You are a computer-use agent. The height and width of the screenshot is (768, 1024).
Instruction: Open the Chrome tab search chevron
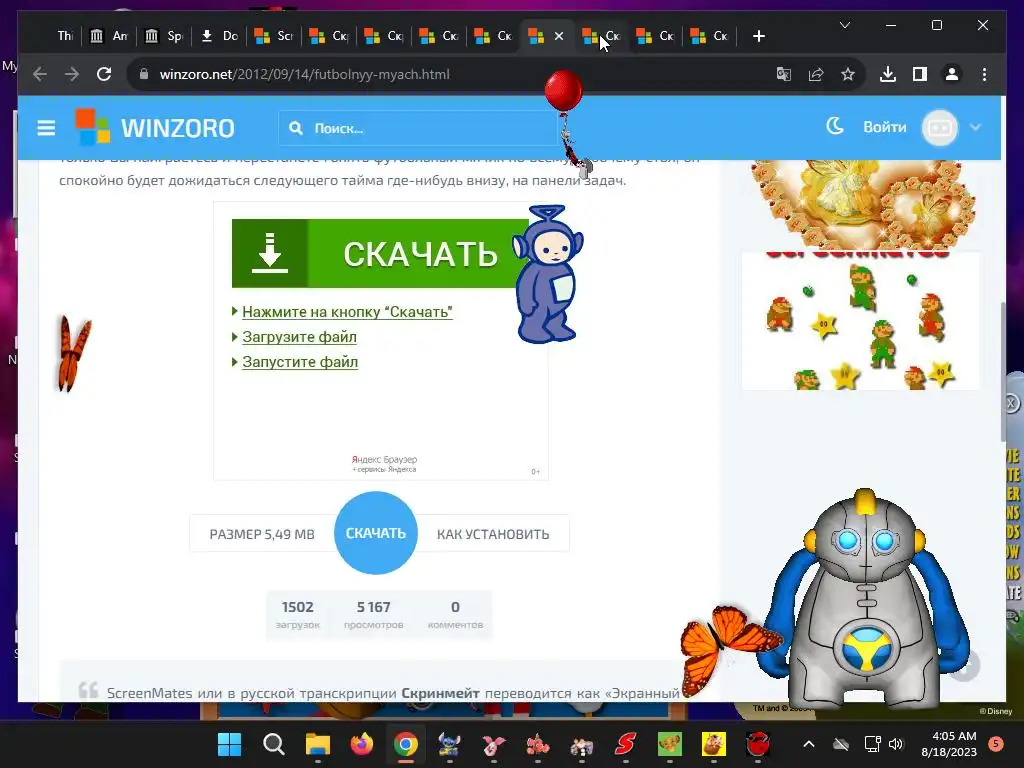click(844, 25)
